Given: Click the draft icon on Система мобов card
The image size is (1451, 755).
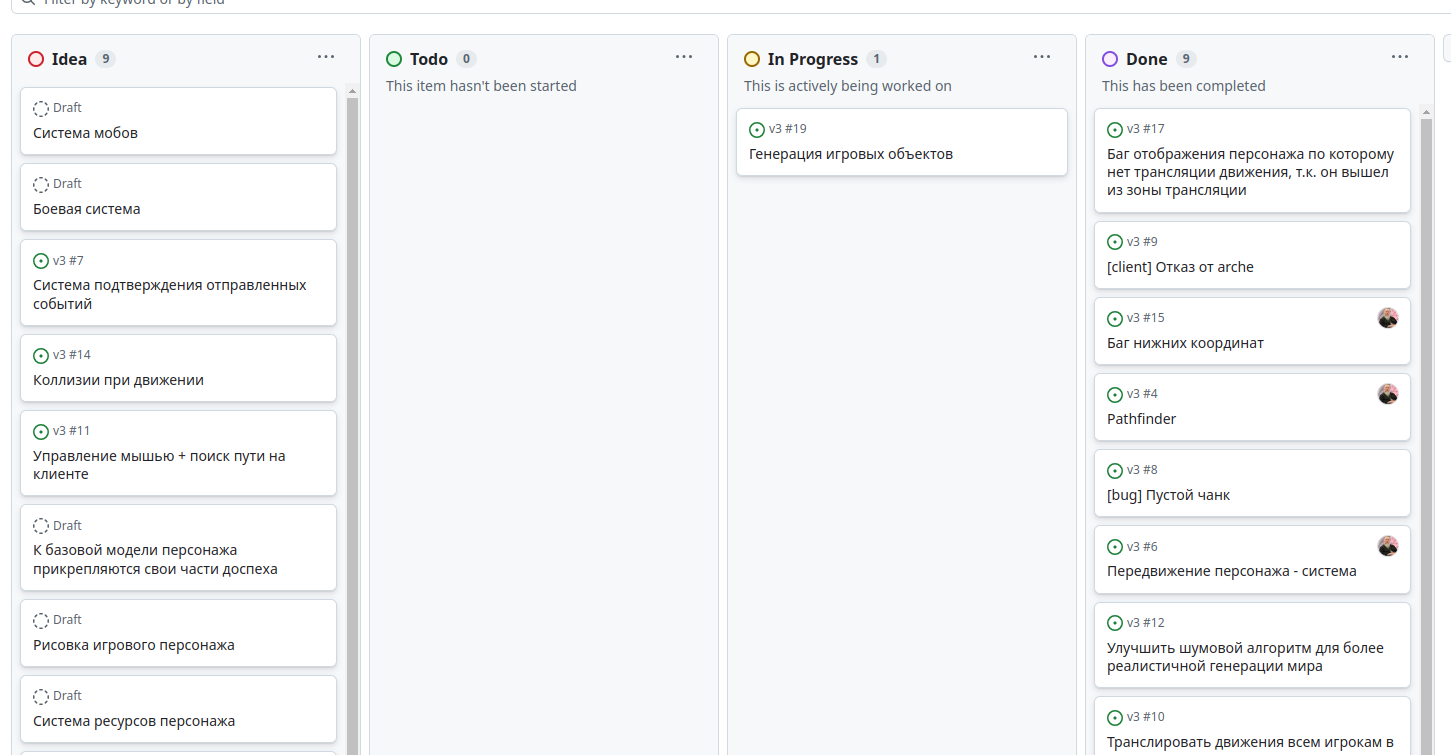Looking at the screenshot, I should [x=41, y=108].
